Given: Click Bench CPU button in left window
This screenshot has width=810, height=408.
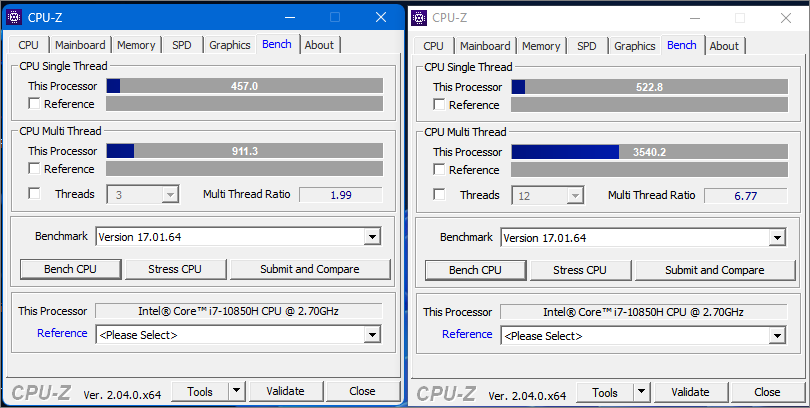Looking at the screenshot, I should coord(70,269).
